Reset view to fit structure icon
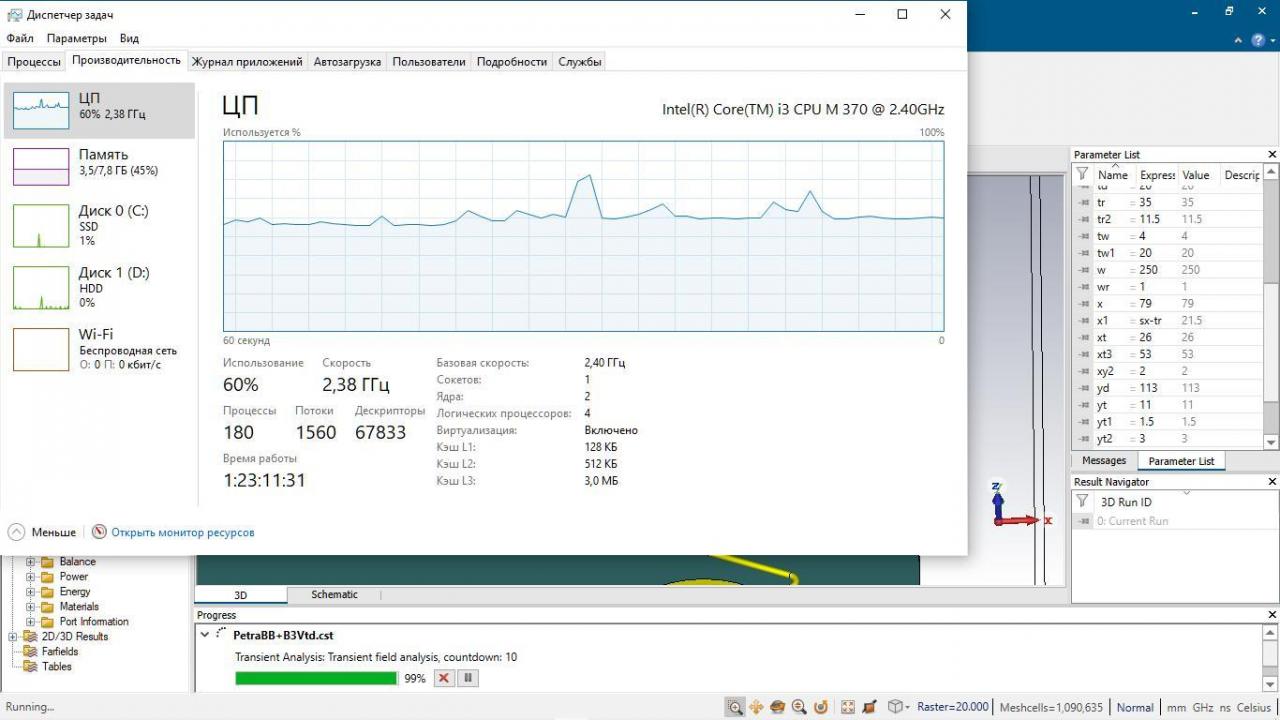The image size is (1280, 720). tap(848, 707)
